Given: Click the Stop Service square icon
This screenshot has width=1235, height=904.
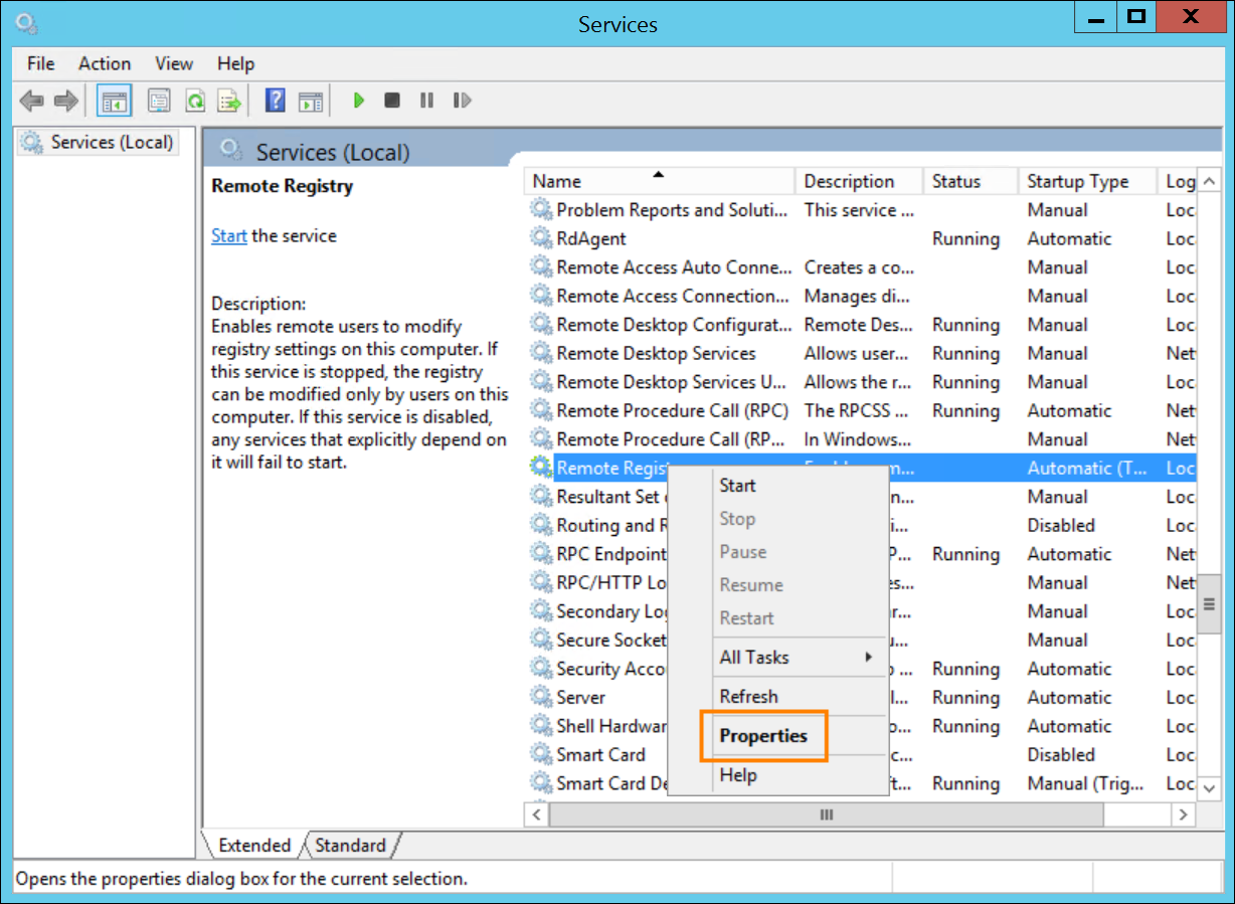Looking at the screenshot, I should click(392, 100).
